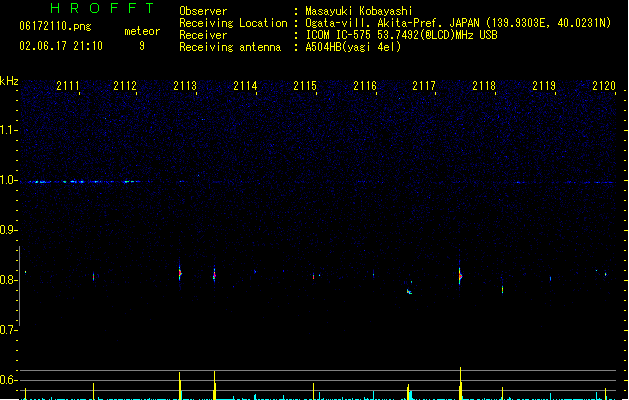This screenshot has width=629, height=400.
Task: Click the 2118 time axis marker
Action: 484,86
